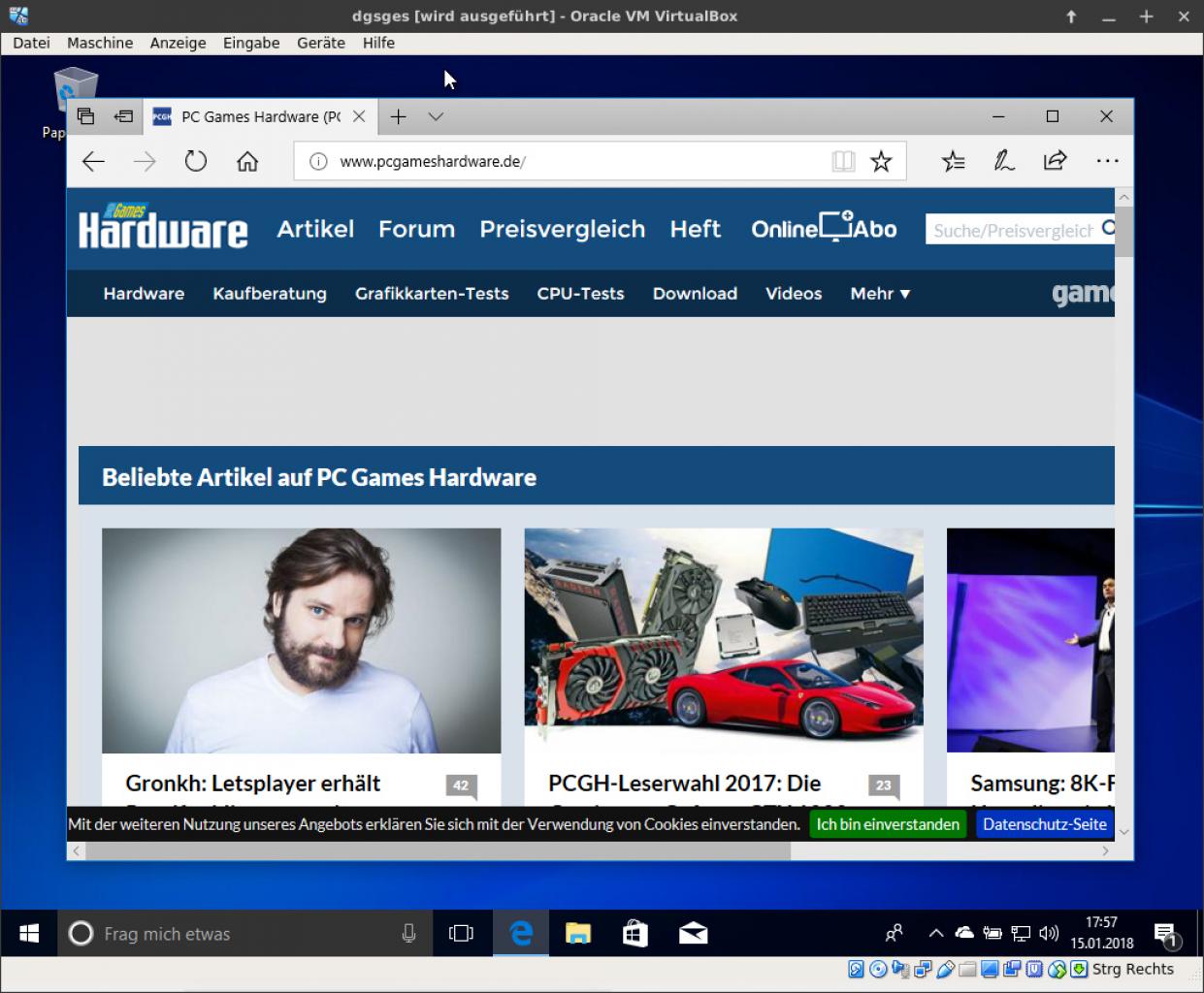Open the Edge Hub favorites list icon
The width and height of the screenshot is (1204, 993).
(x=953, y=162)
